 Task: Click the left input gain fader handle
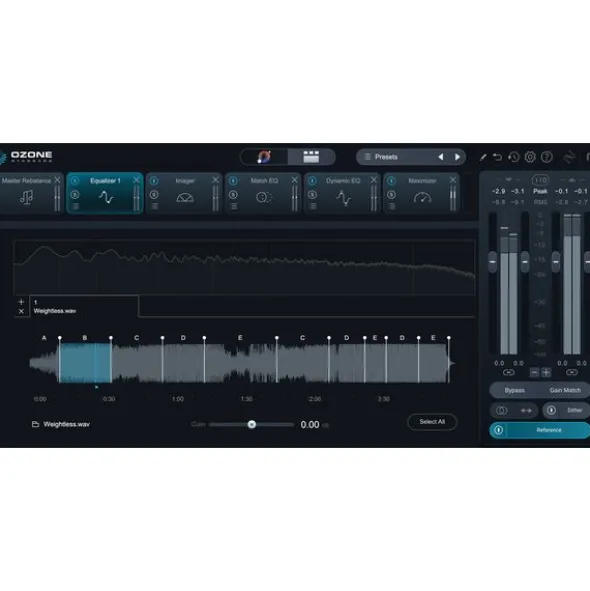tap(492, 262)
